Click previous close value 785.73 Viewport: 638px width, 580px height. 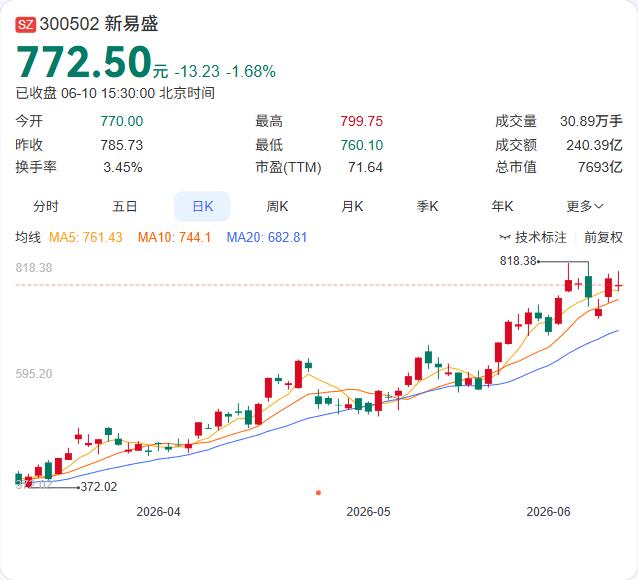122,145
